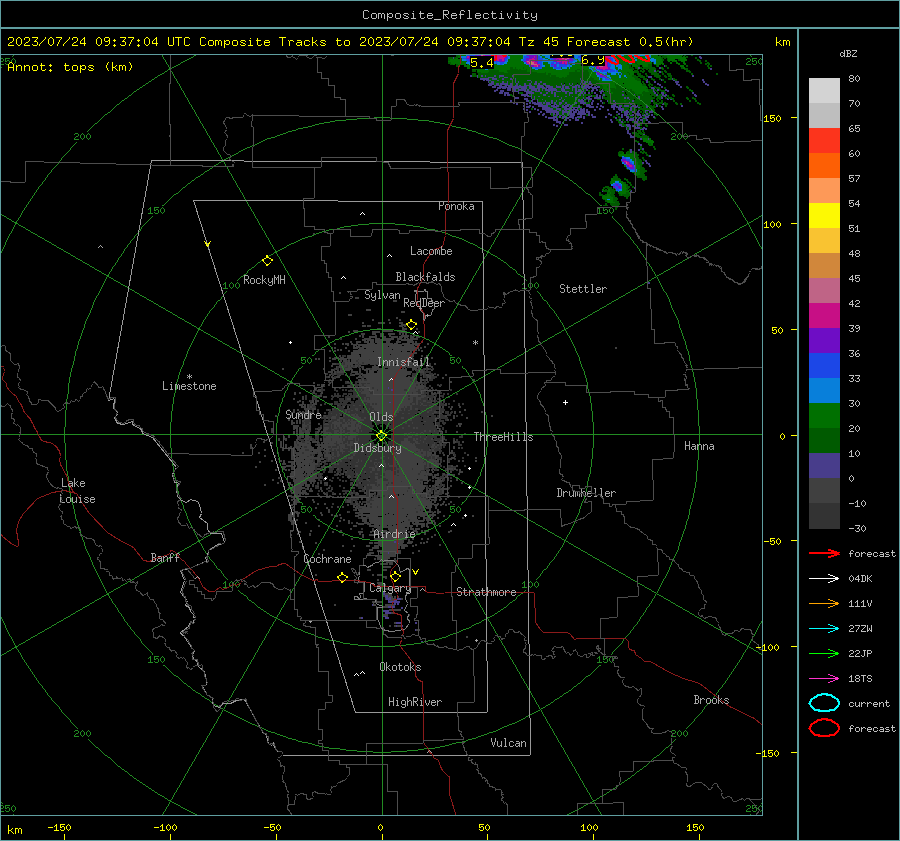Click the red forecast arrow in legend
This screenshot has width=900, height=841.
tap(824, 553)
